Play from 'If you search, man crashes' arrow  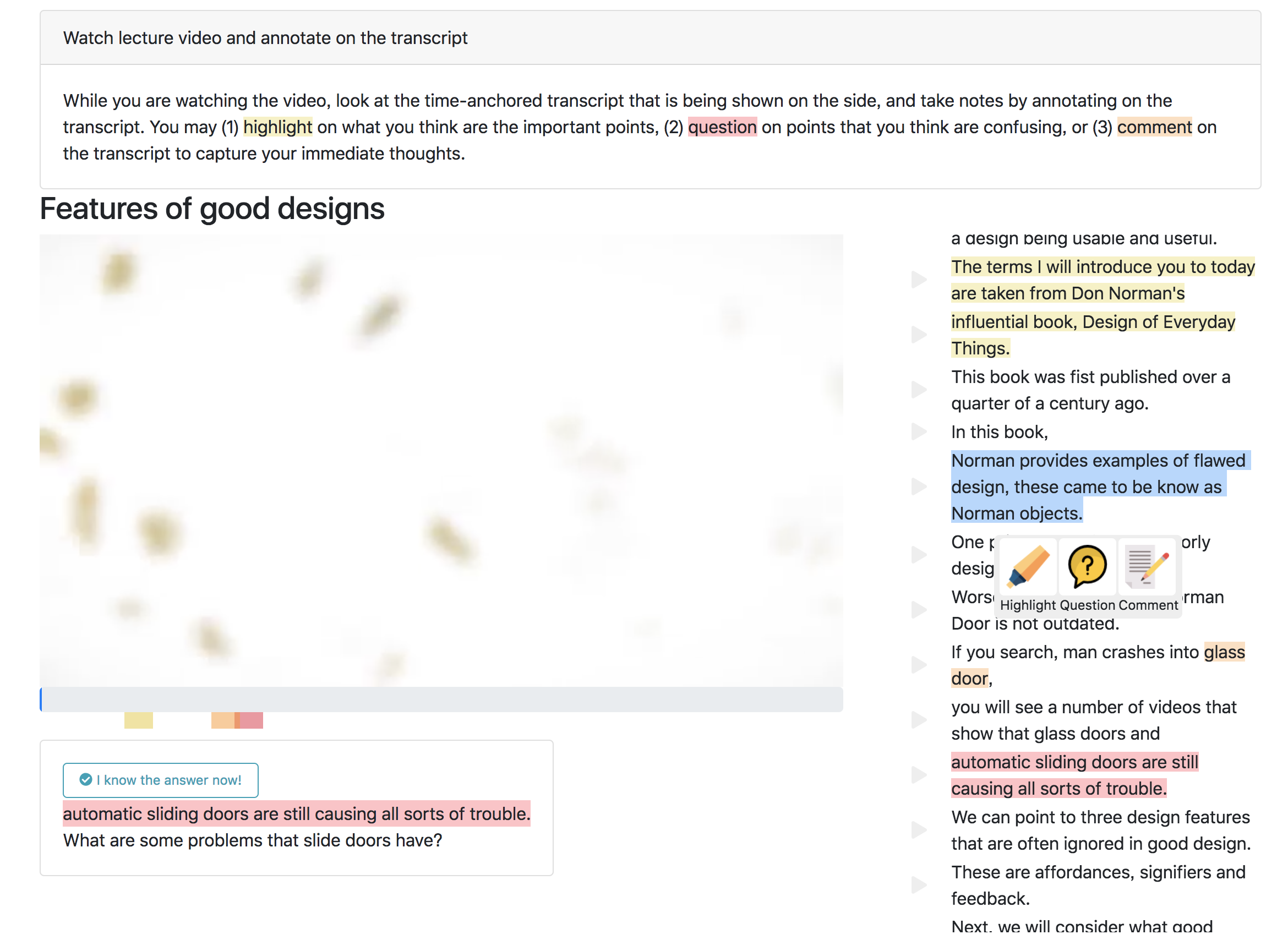coord(919,665)
